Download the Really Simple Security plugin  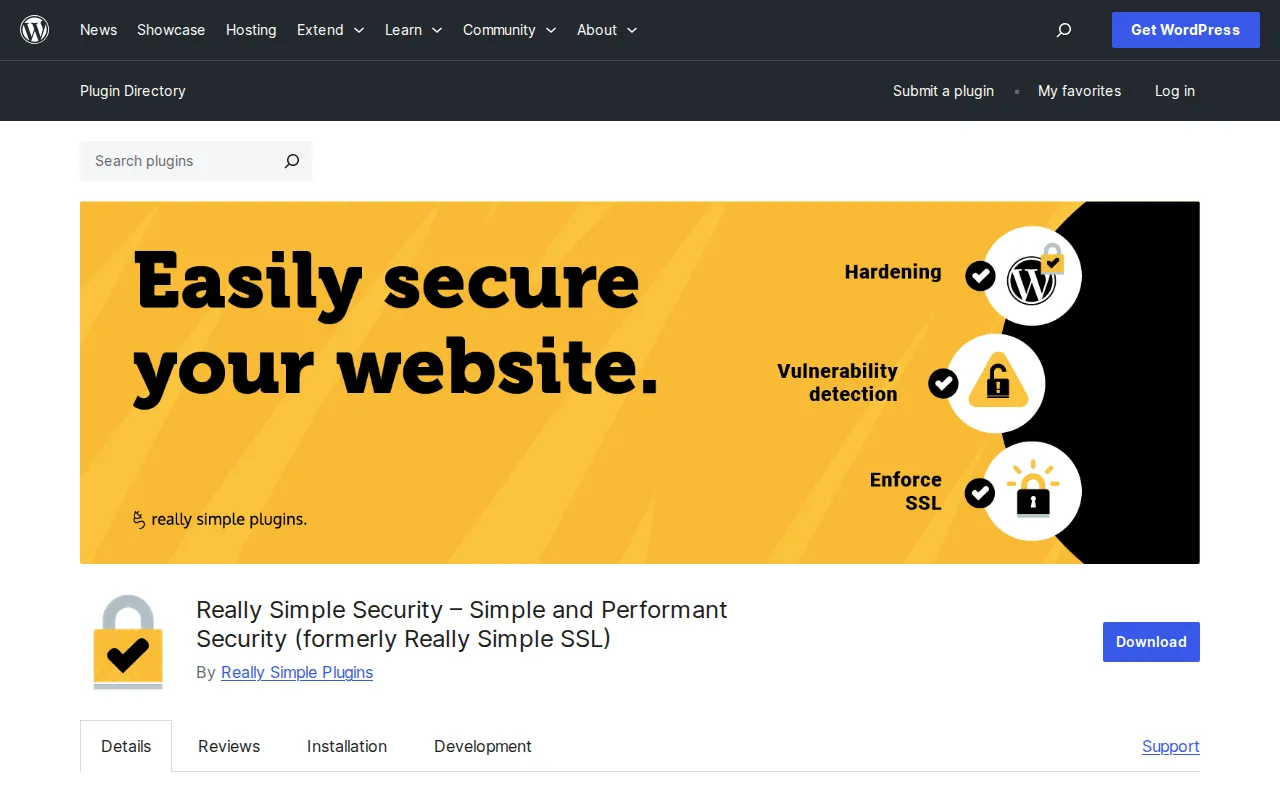(x=1150, y=642)
